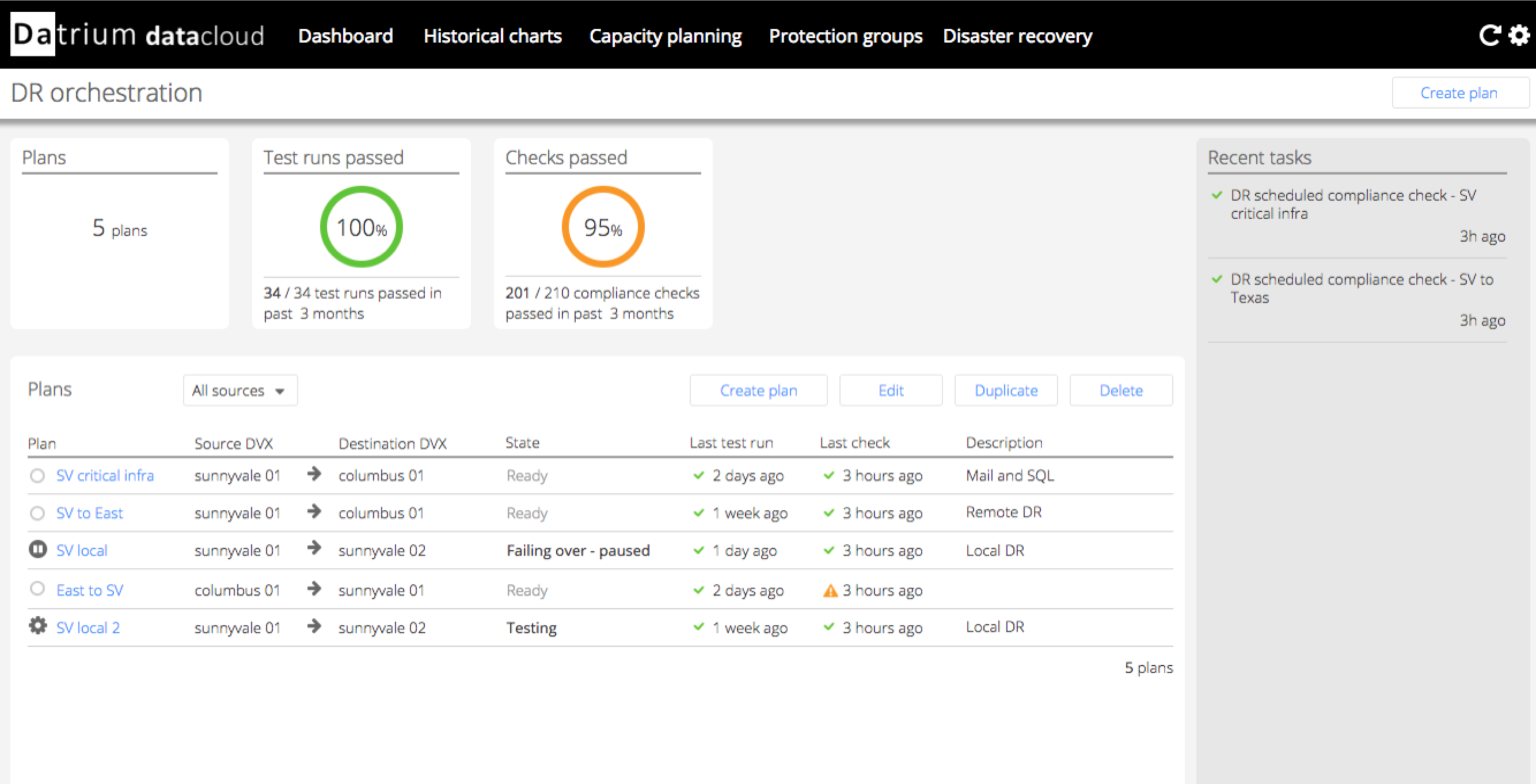The width and height of the screenshot is (1536, 784).
Task: Click arrow icon in SV critical infra row
Action: [x=314, y=474]
